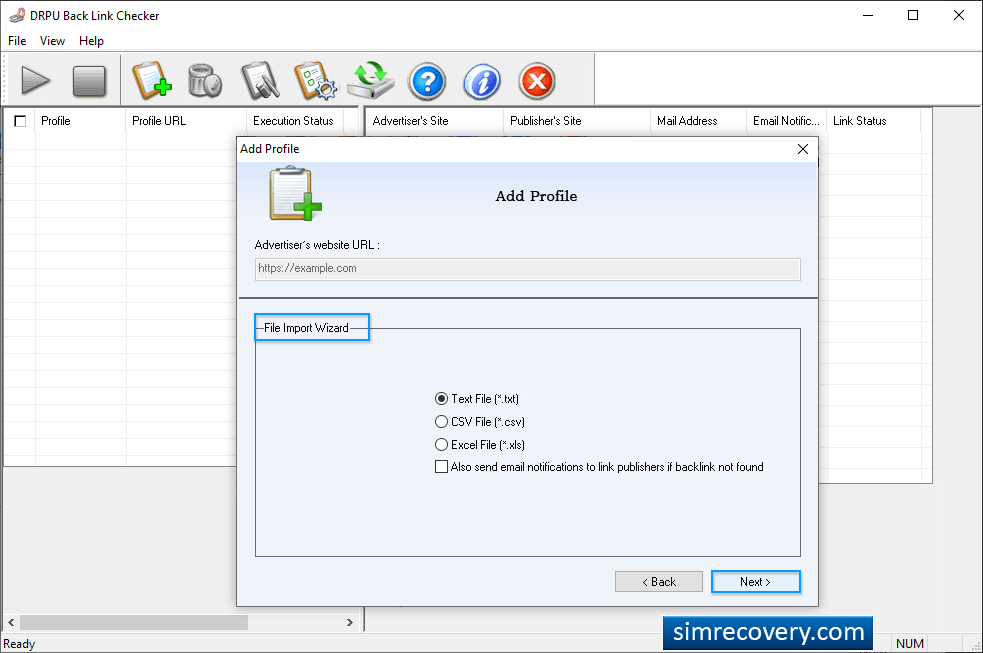Click the Email Notific... column header
The height and width of the screenshot is (653, 983).
[x=786, y=121]
